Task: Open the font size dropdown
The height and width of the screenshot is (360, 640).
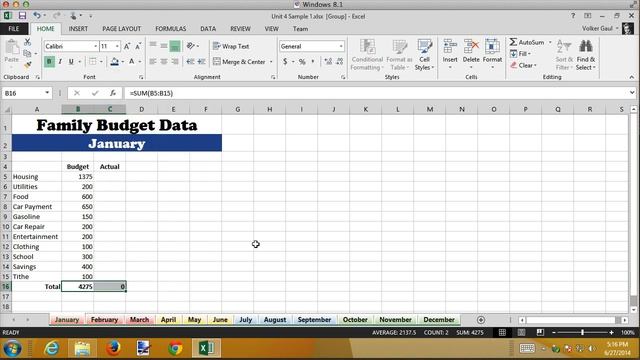Action: (117, 46)
